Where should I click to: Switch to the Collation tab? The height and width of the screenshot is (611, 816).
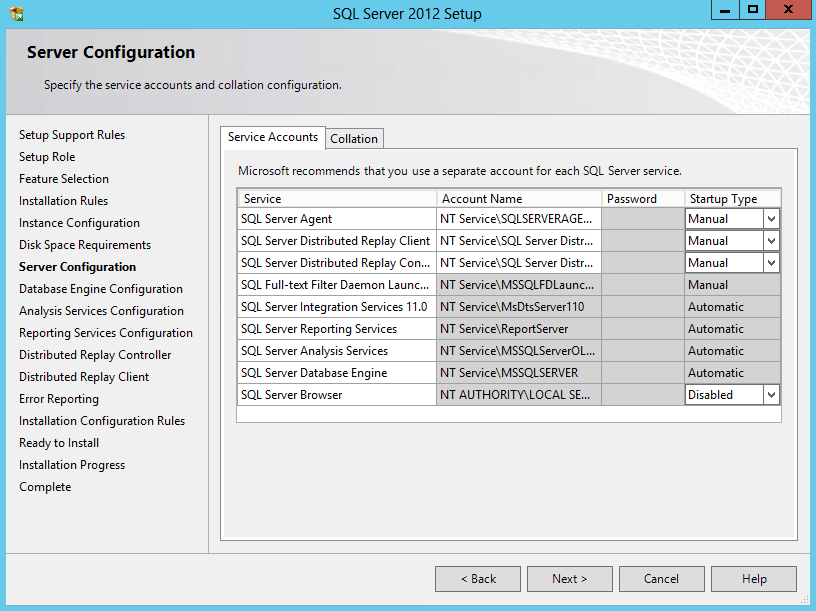pos(354,139)
